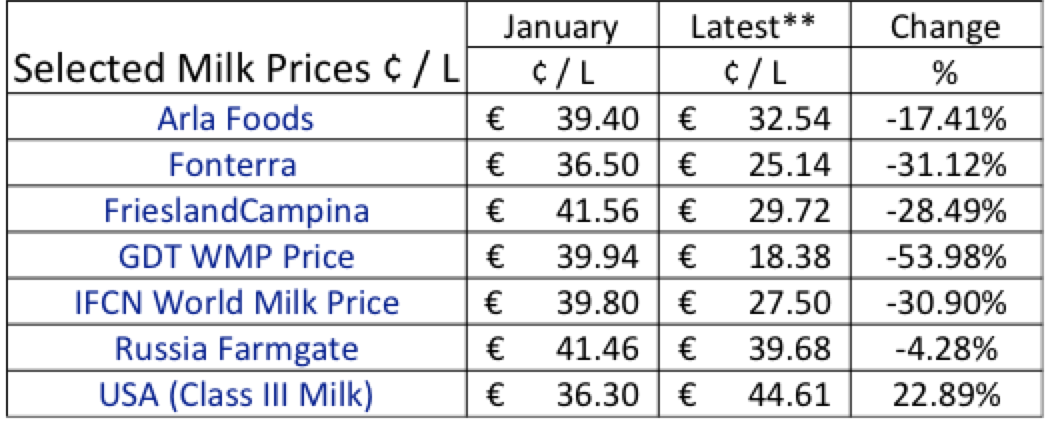Open the Arla Foods link
The image size is (1054, 428).
click(235, 120)
